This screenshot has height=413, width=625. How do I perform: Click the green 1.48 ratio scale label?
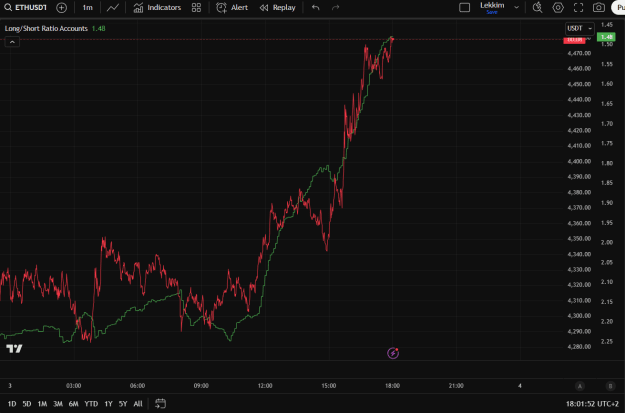tap(606, 37)
